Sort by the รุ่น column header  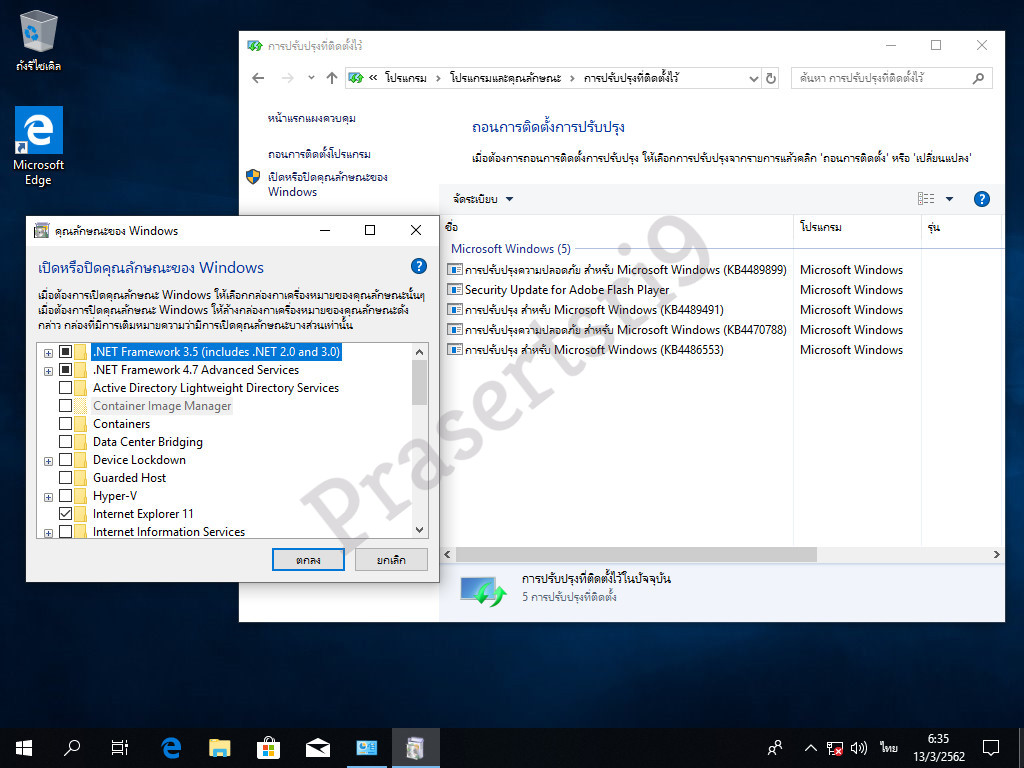961,227
